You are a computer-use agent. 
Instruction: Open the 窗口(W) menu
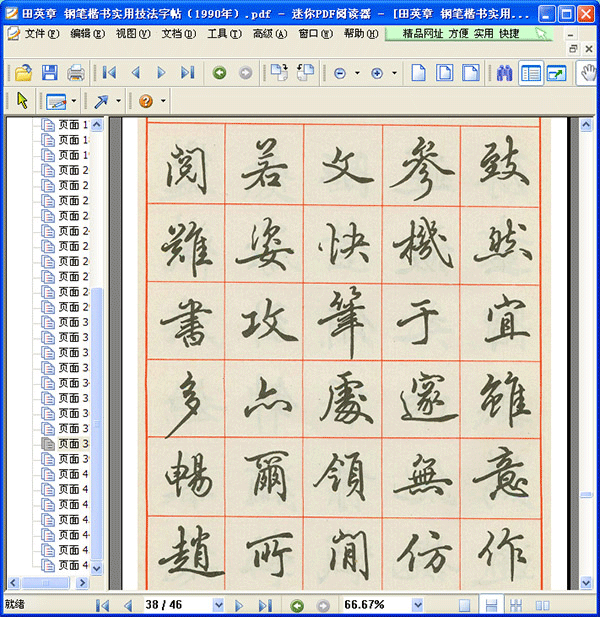(316, 34)
